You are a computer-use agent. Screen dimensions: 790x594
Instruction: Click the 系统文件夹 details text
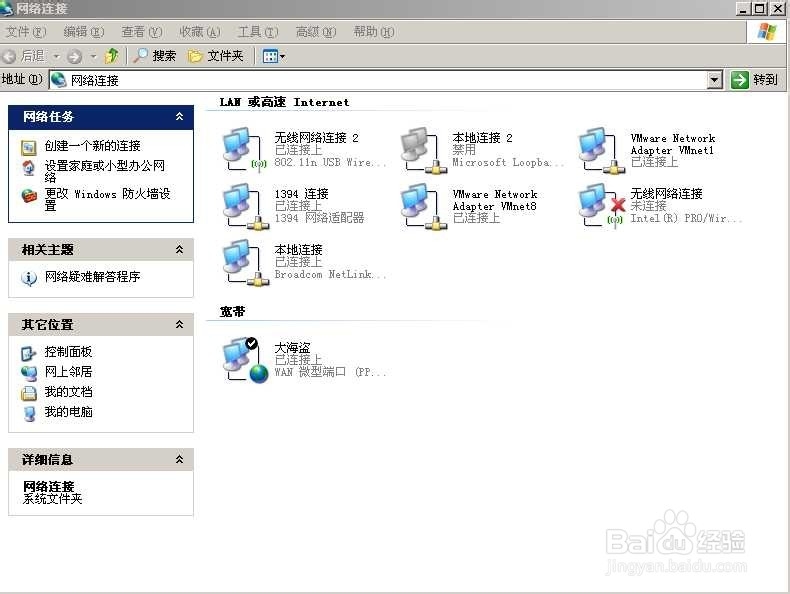pyautogui.click(x=52, y=499)
